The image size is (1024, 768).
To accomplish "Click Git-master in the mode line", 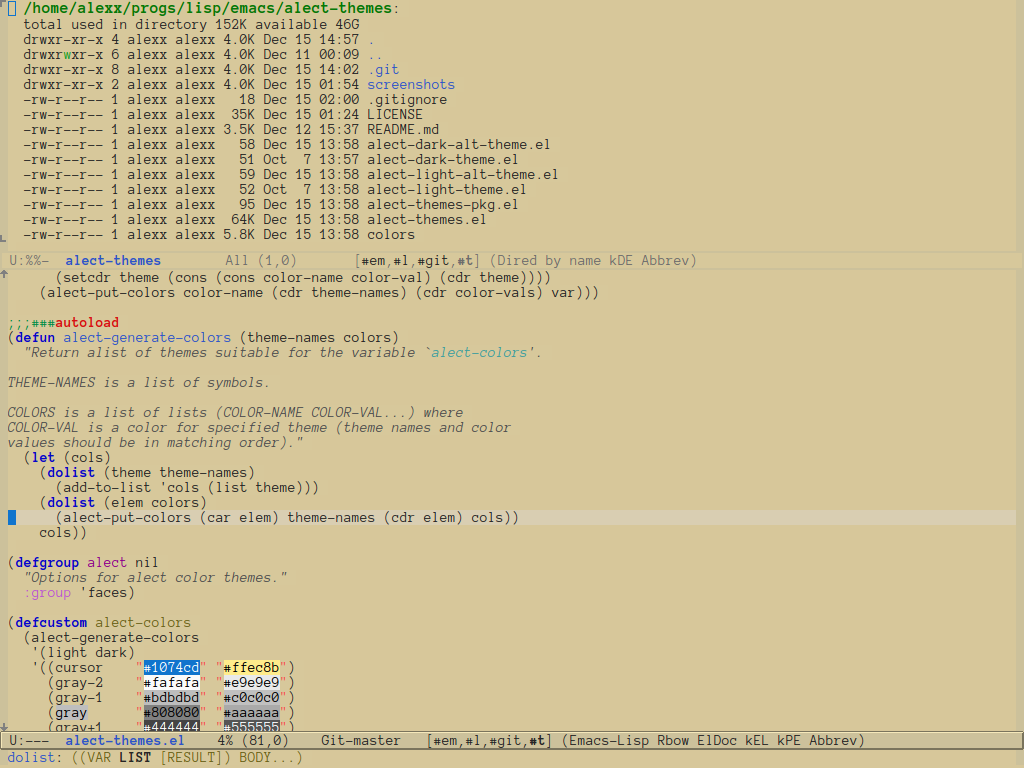I will pyautogui.click(x=360, y=741).
